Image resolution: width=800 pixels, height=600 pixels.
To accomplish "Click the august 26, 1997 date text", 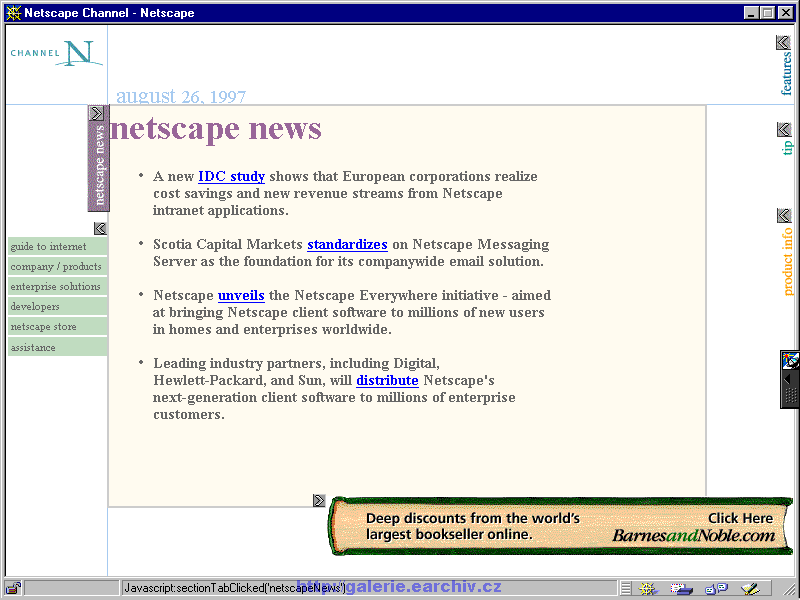I will (181, 96).
